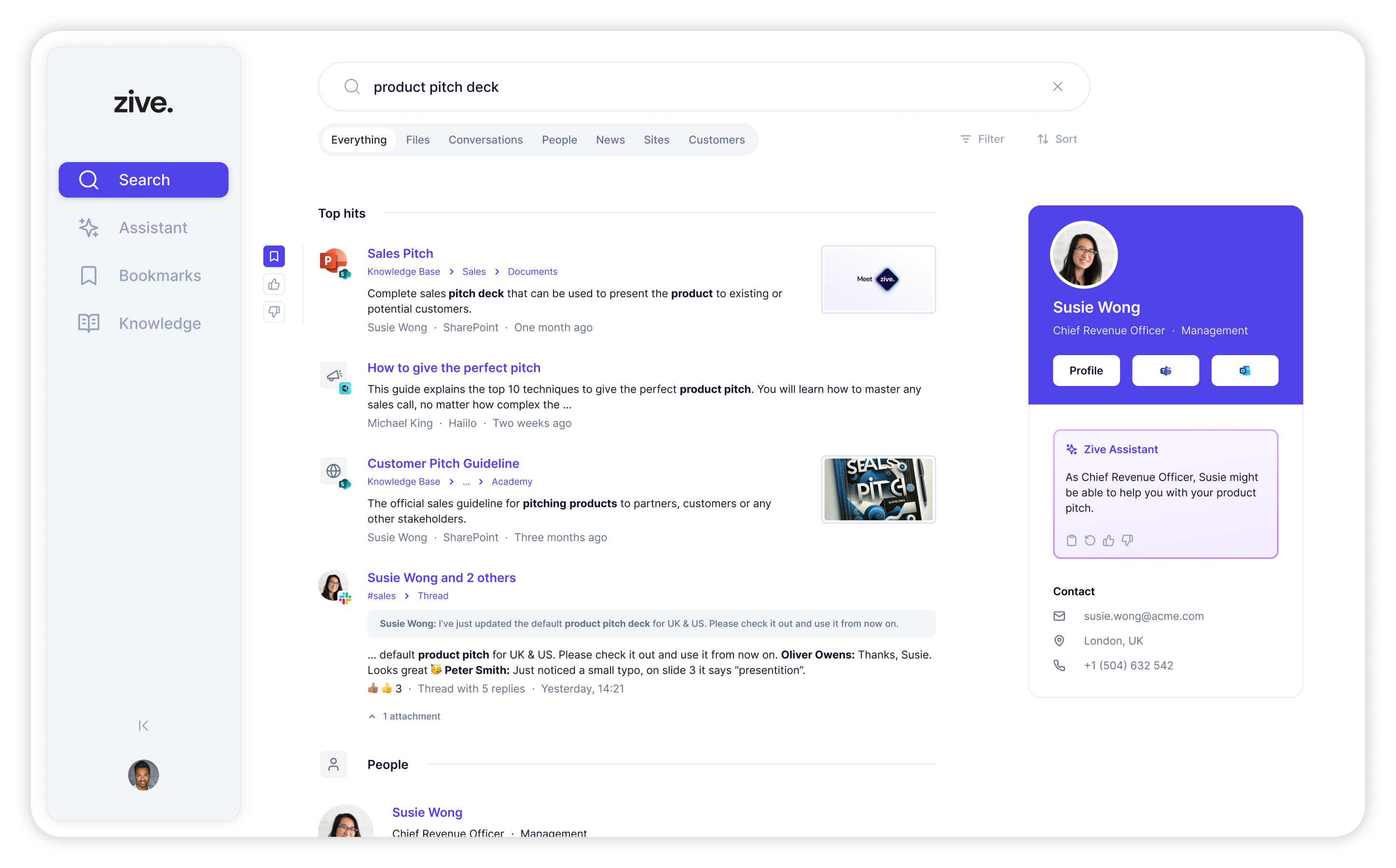This screenshot has height=868, width=1396.
Task: Collapse the sidebar with the arrow icon
Action: (143, 726)
